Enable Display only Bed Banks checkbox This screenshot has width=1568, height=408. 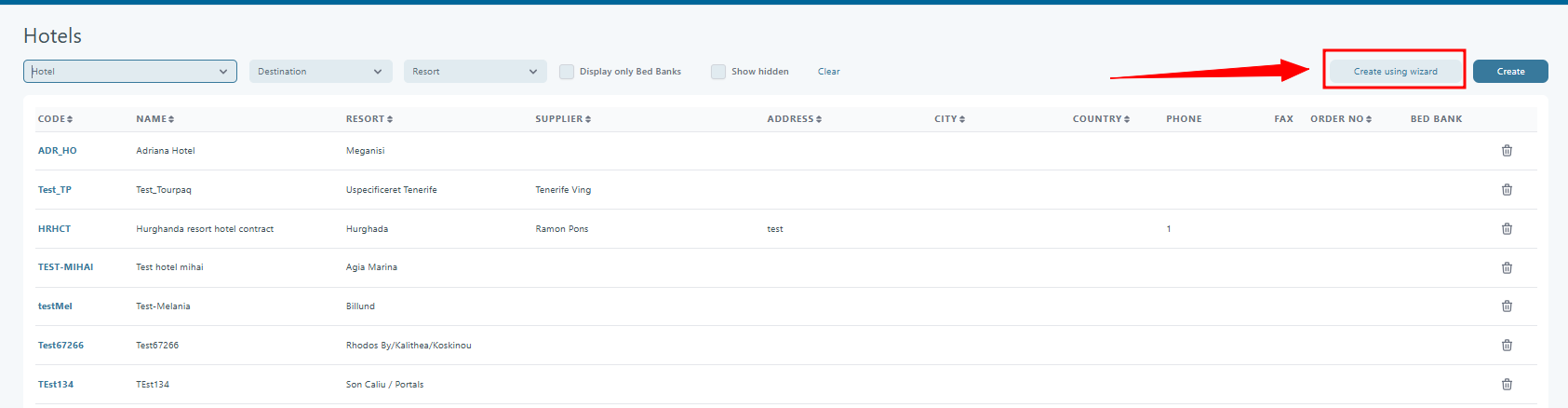coord(567,72)
